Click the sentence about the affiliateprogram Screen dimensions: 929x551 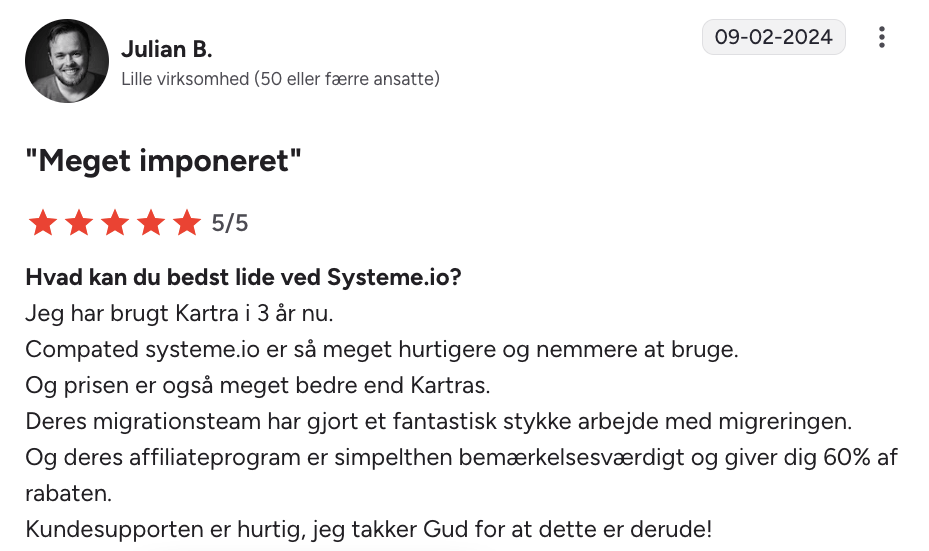click(461, 457)
